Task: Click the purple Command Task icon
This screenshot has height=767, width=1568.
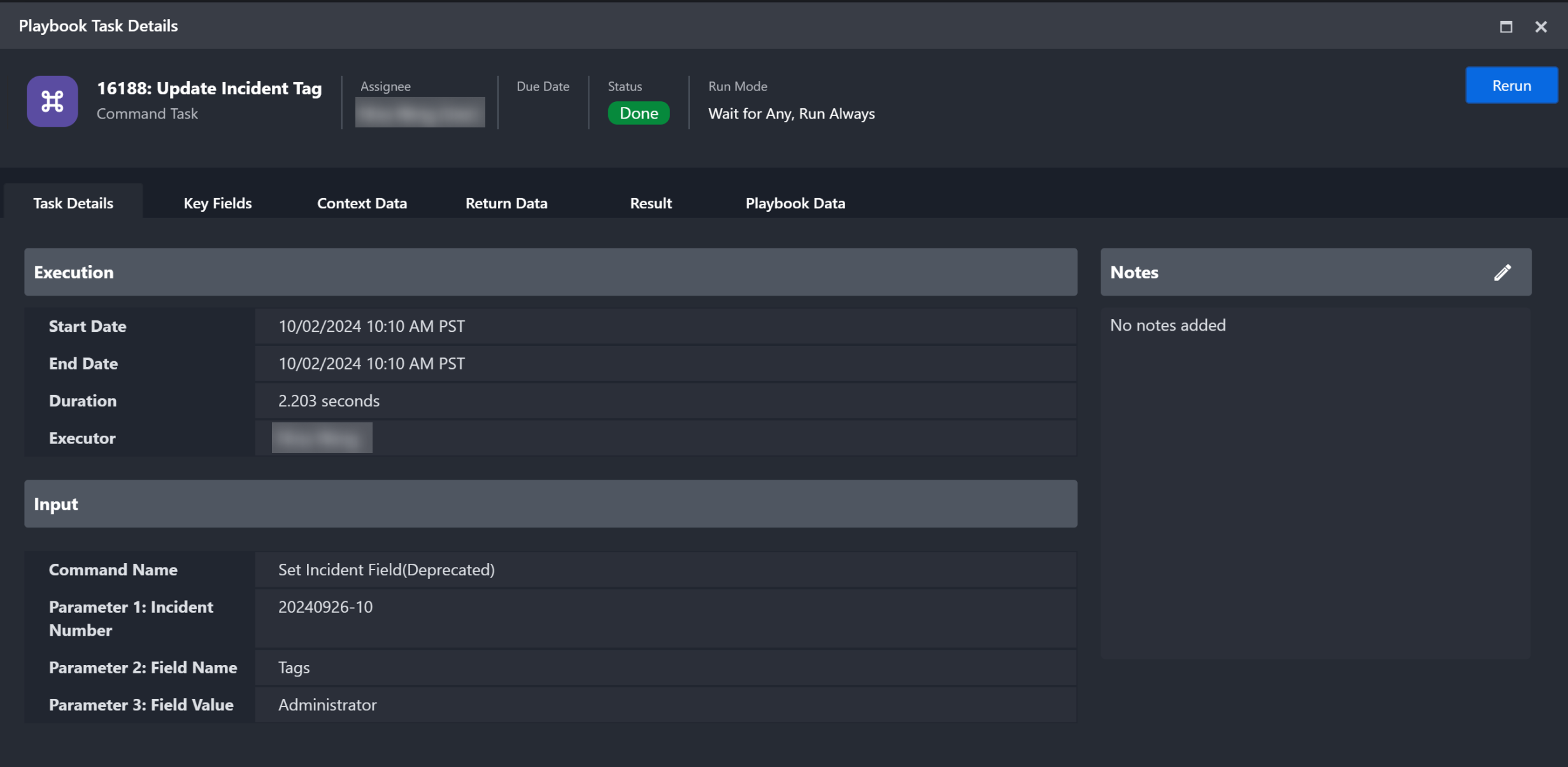Action: 52,101
